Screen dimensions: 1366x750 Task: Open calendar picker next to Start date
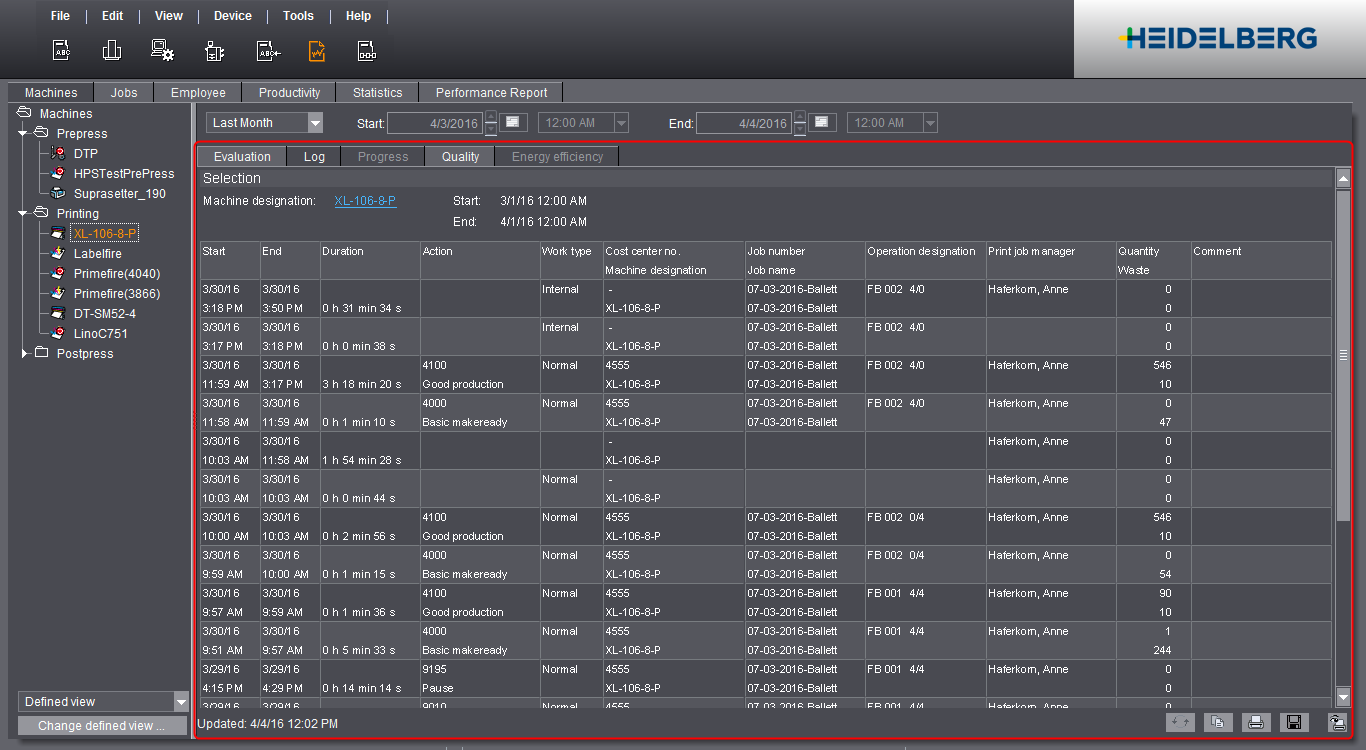[x=512, y=122]
